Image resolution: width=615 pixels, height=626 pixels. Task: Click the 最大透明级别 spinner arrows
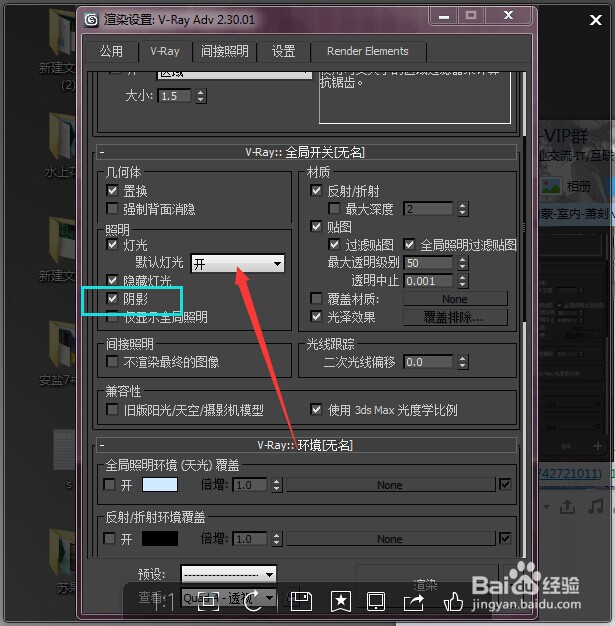(x=462, y=263)
